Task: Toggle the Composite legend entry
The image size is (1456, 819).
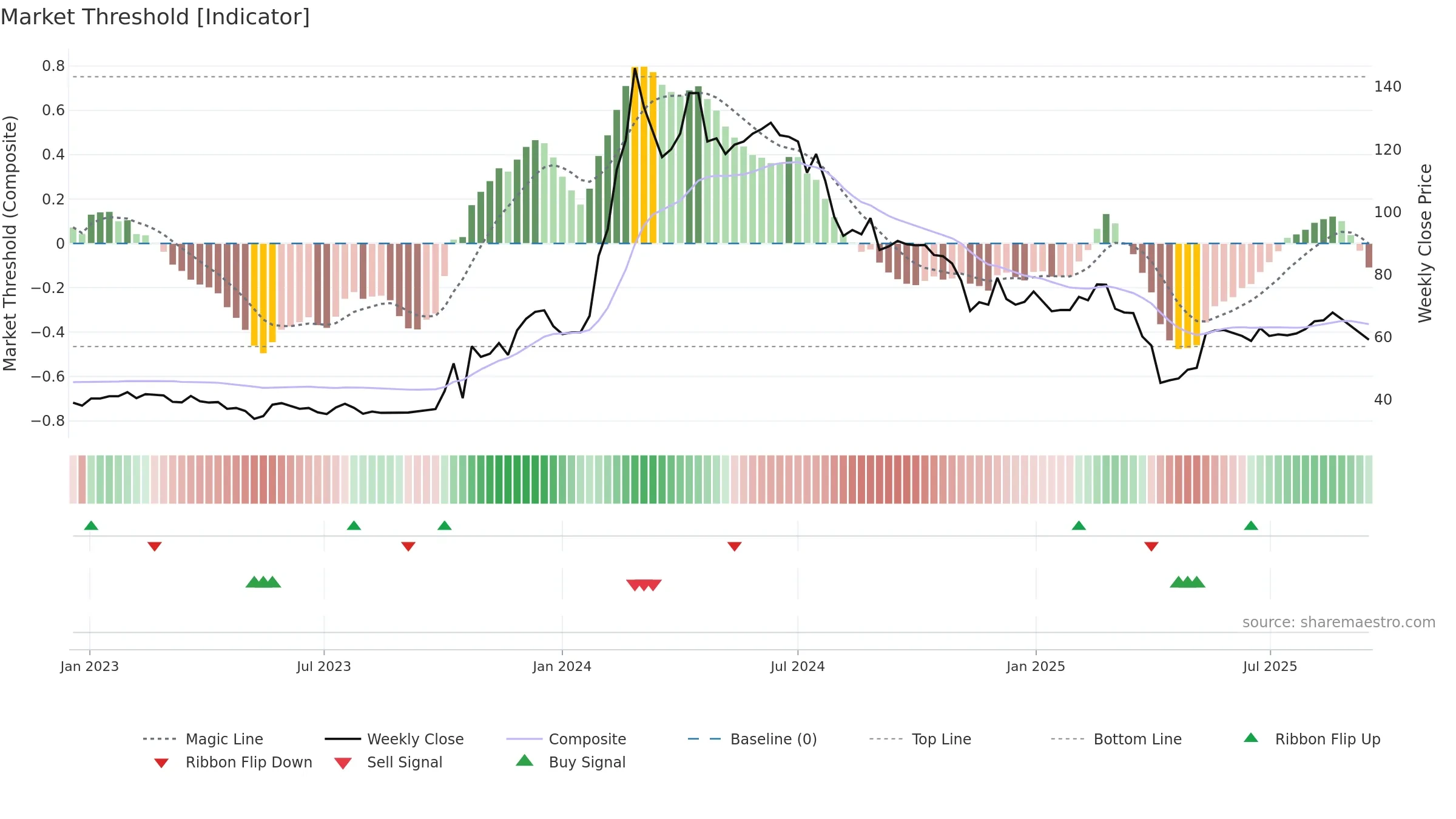Action: click(566, 739)
